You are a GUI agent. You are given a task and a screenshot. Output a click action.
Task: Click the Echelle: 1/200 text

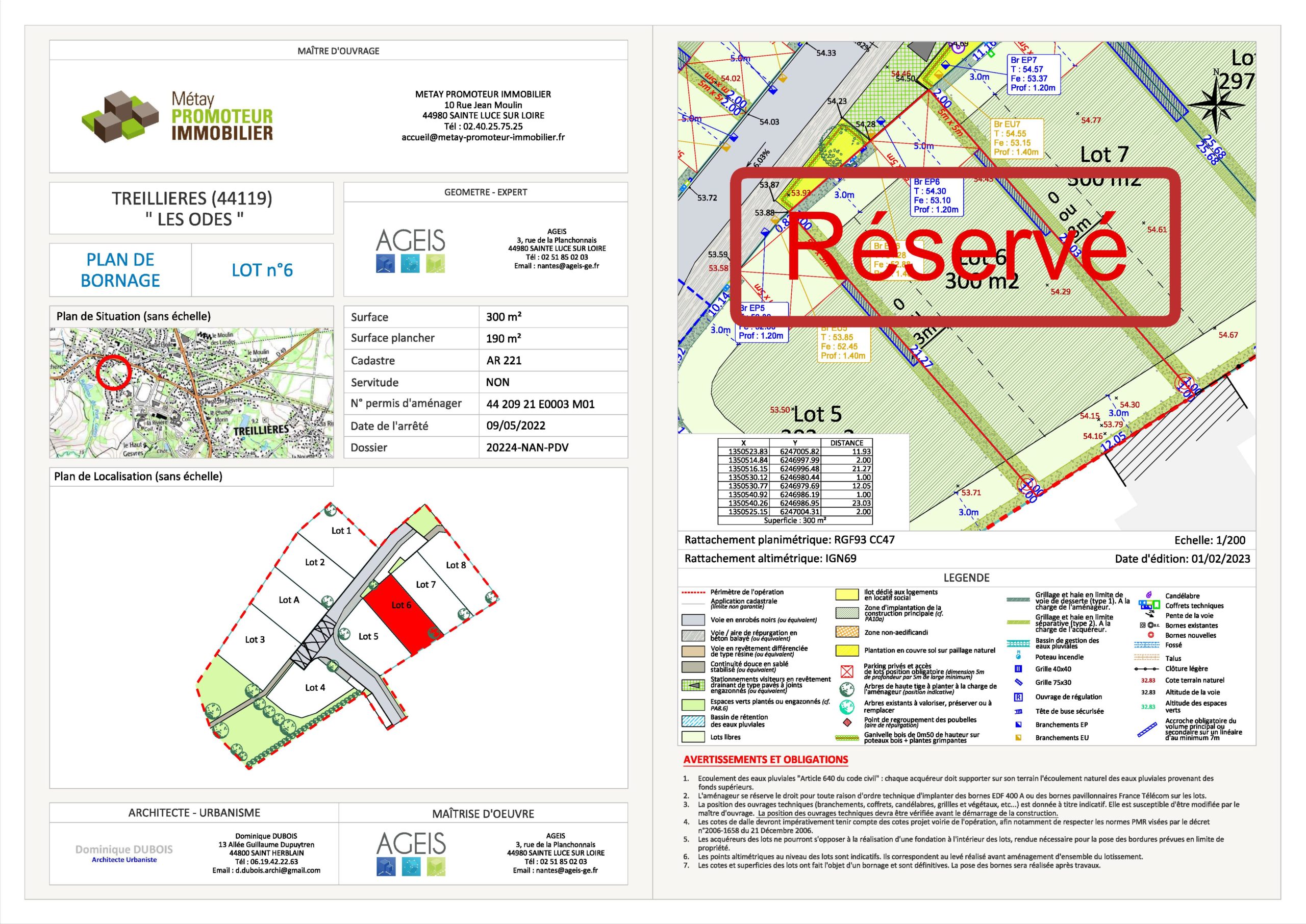1210,540
